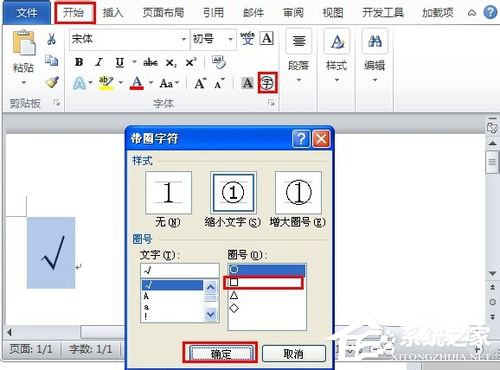The width and height of the screenshot is (500, 370).
Task: Toggle subscript formatting
Action: (171, 63)
